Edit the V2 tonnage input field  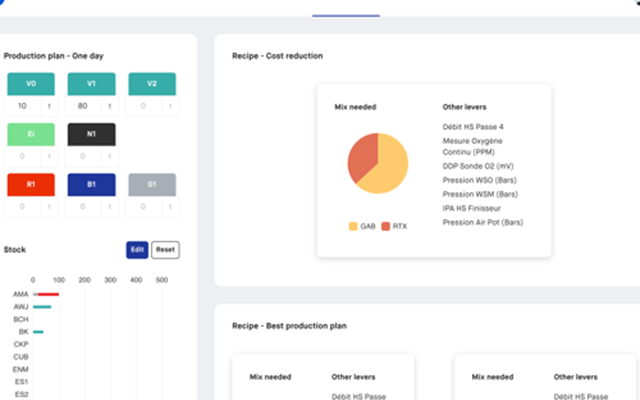coord(144,106)
